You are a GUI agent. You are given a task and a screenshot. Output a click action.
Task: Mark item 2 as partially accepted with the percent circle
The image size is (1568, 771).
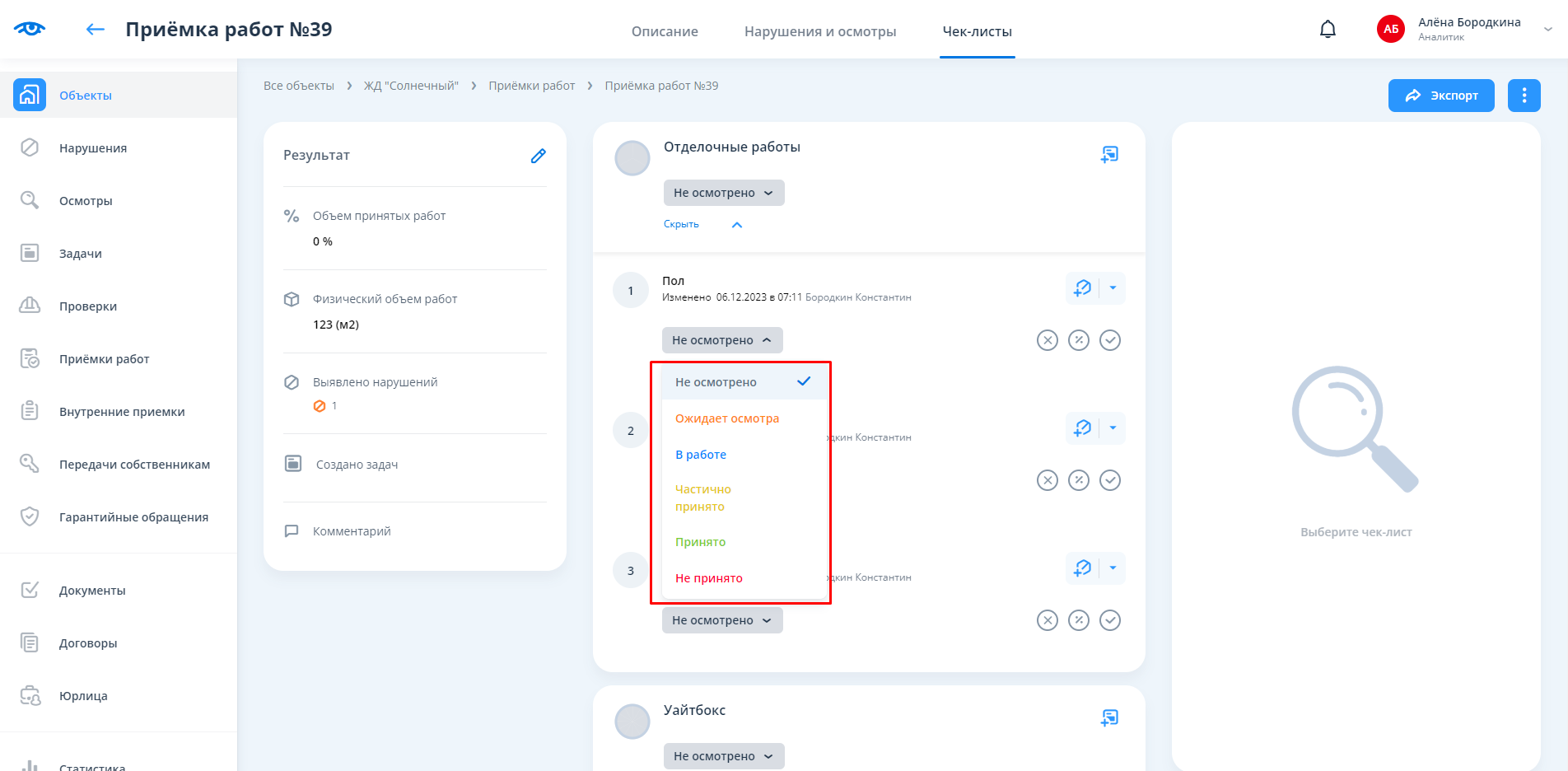[x=1078, y=480]
